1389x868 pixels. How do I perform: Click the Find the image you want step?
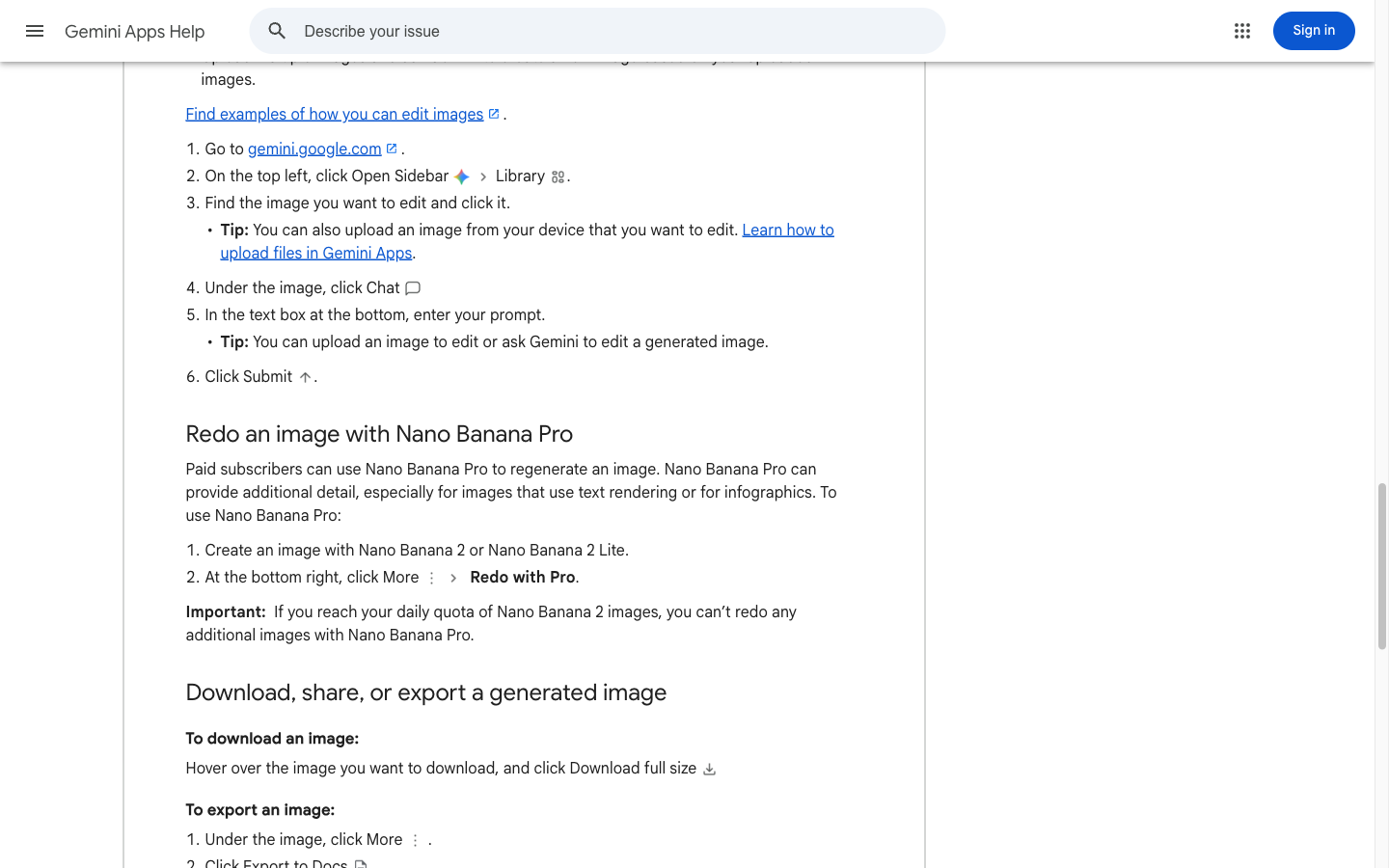tap(358, 203)
